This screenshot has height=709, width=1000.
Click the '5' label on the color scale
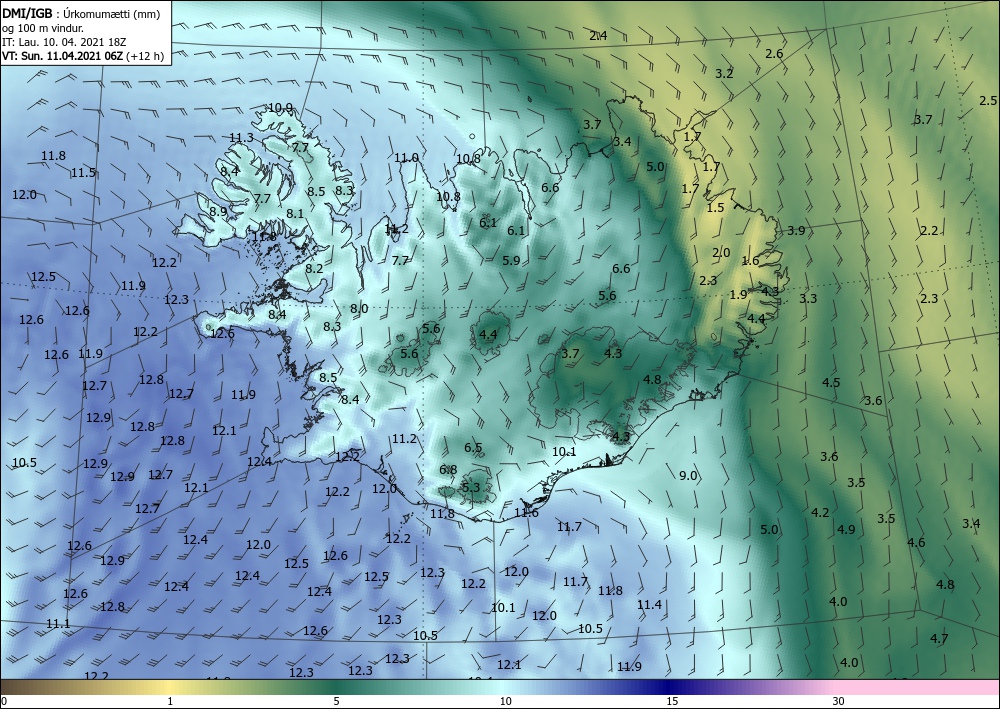[x=336, y=701]
